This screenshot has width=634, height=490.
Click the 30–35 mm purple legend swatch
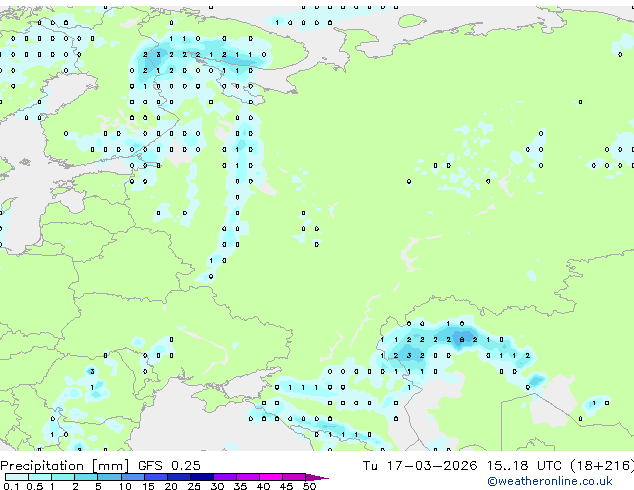click(224, 477)
